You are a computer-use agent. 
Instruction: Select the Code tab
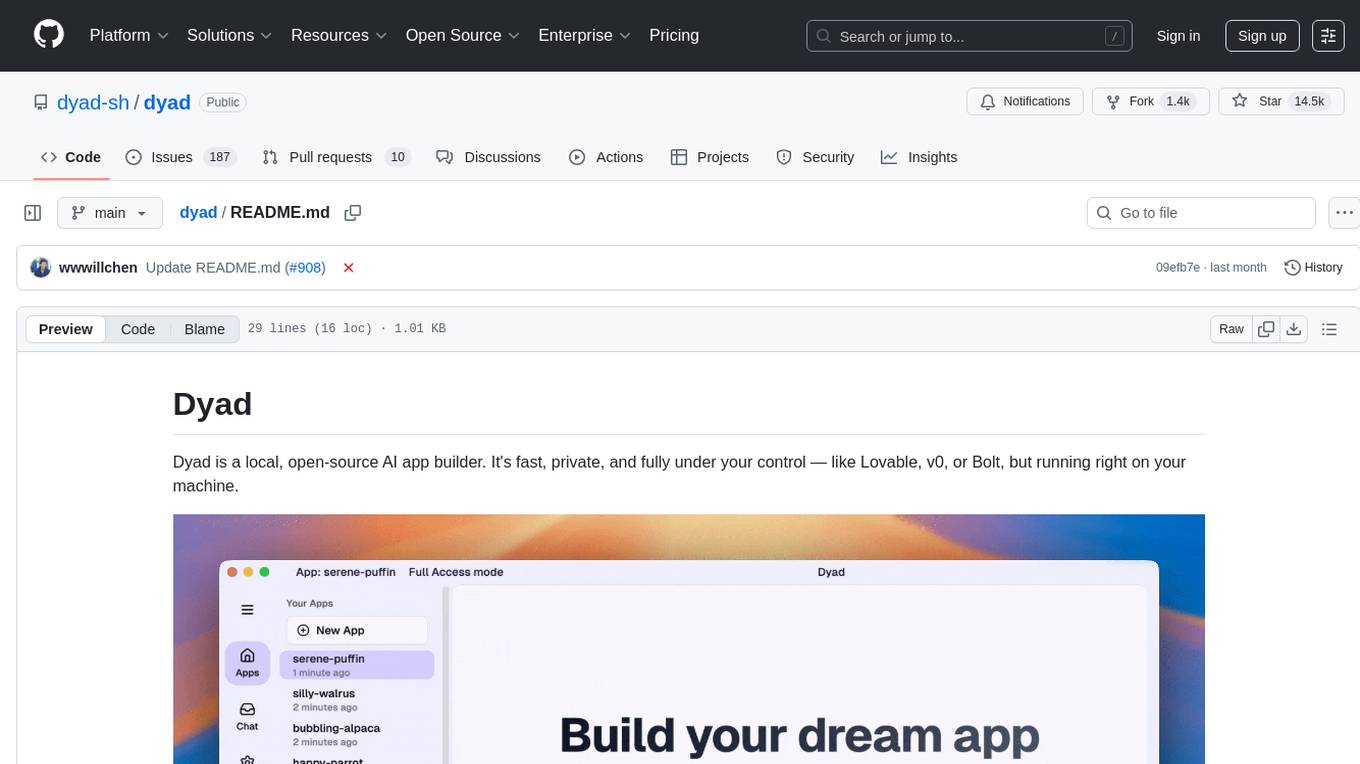coord(71,157)
